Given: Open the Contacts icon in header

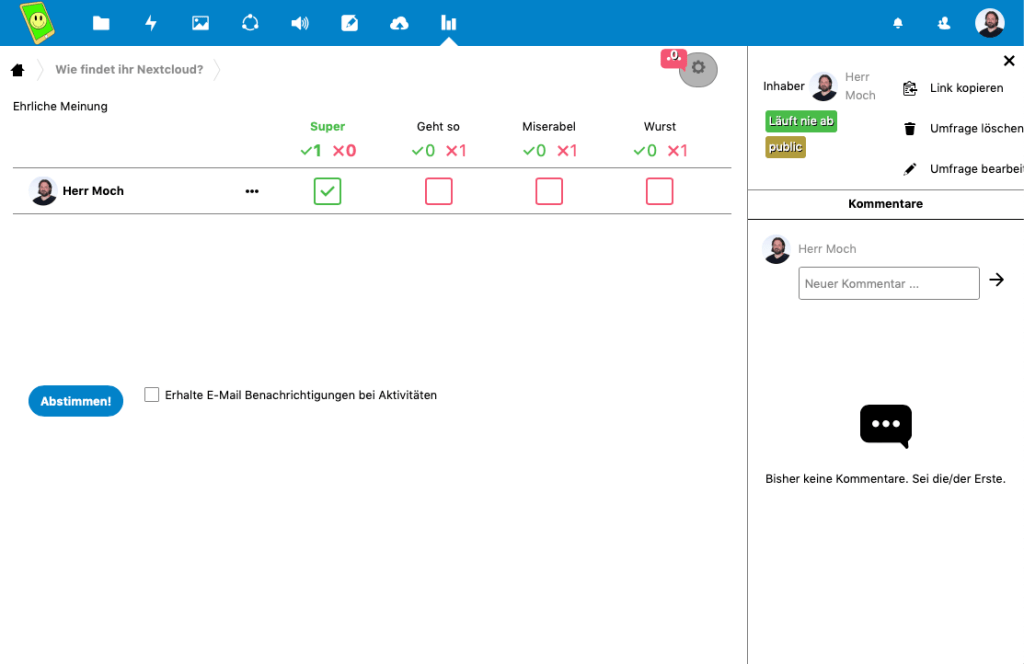Looking at the screenshot, I should (x=943, y=23).
